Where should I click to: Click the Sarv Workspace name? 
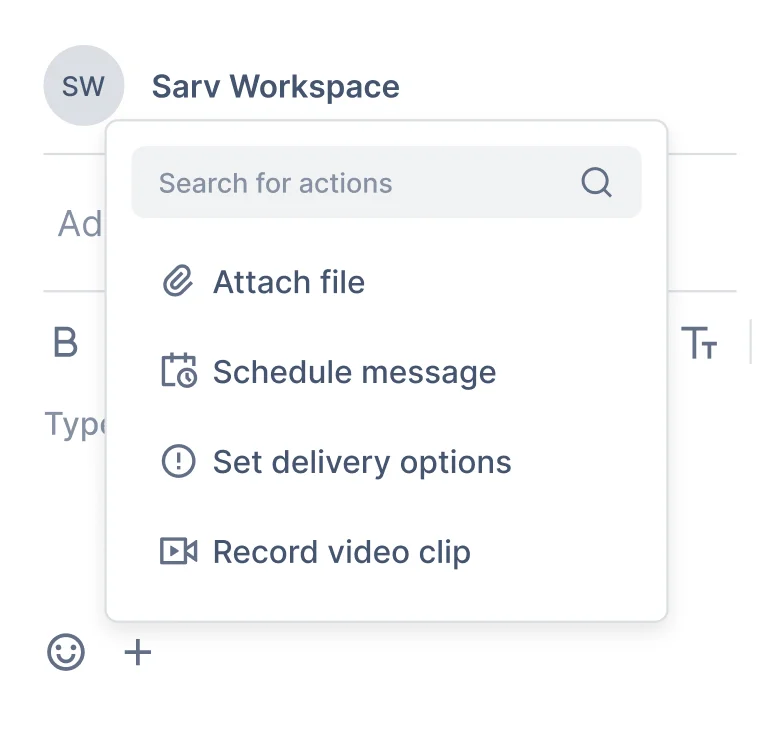[x=276, y=87]
